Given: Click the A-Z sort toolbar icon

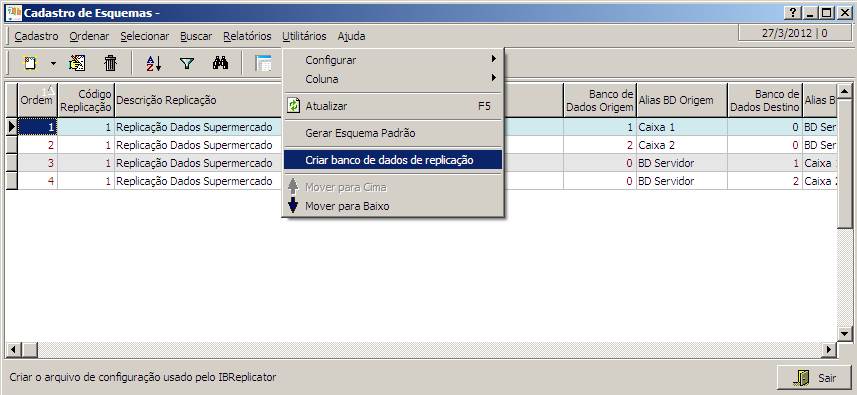Looking at the screenshot, I should click(154, 63).
